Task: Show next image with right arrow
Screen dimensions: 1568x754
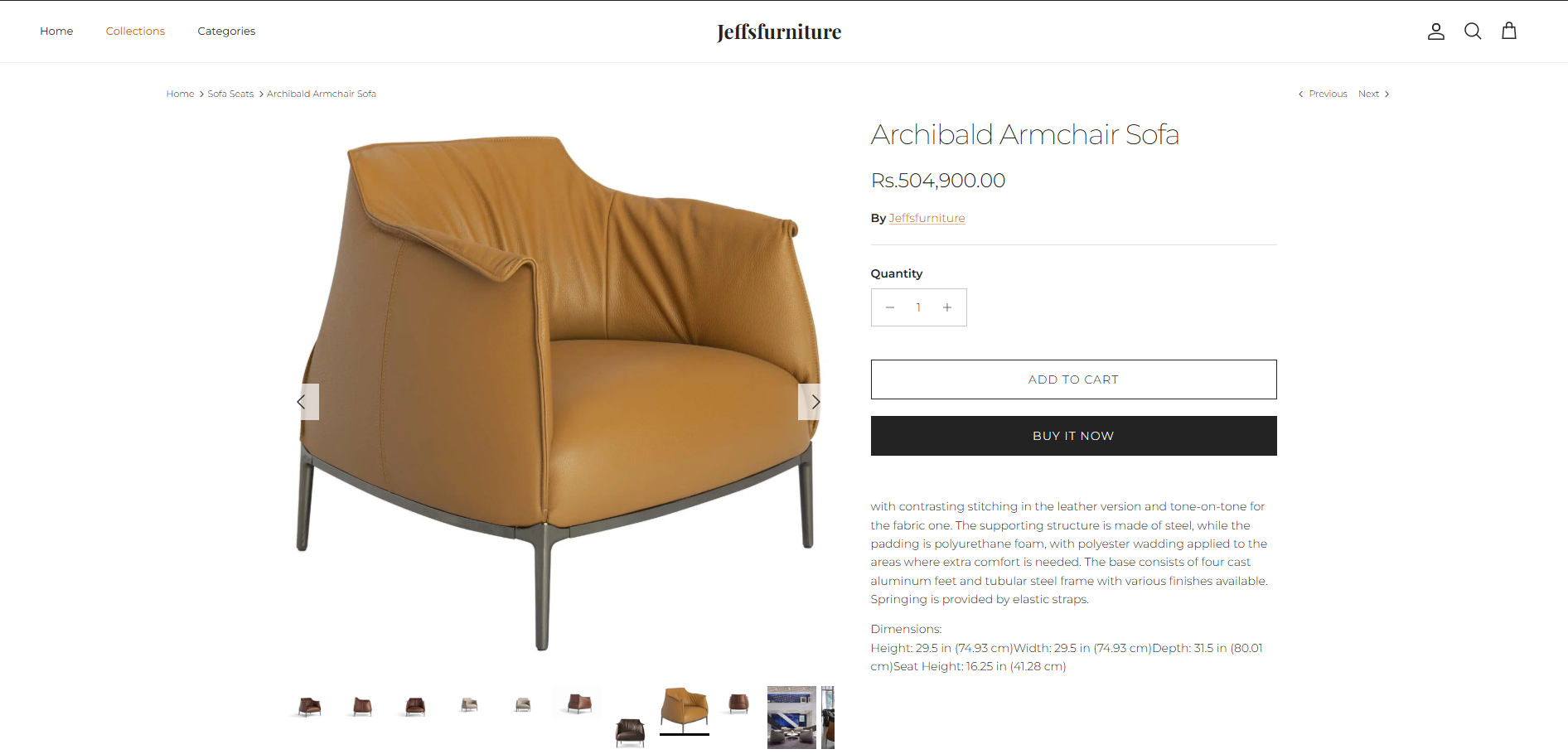Action: point(812,402)
